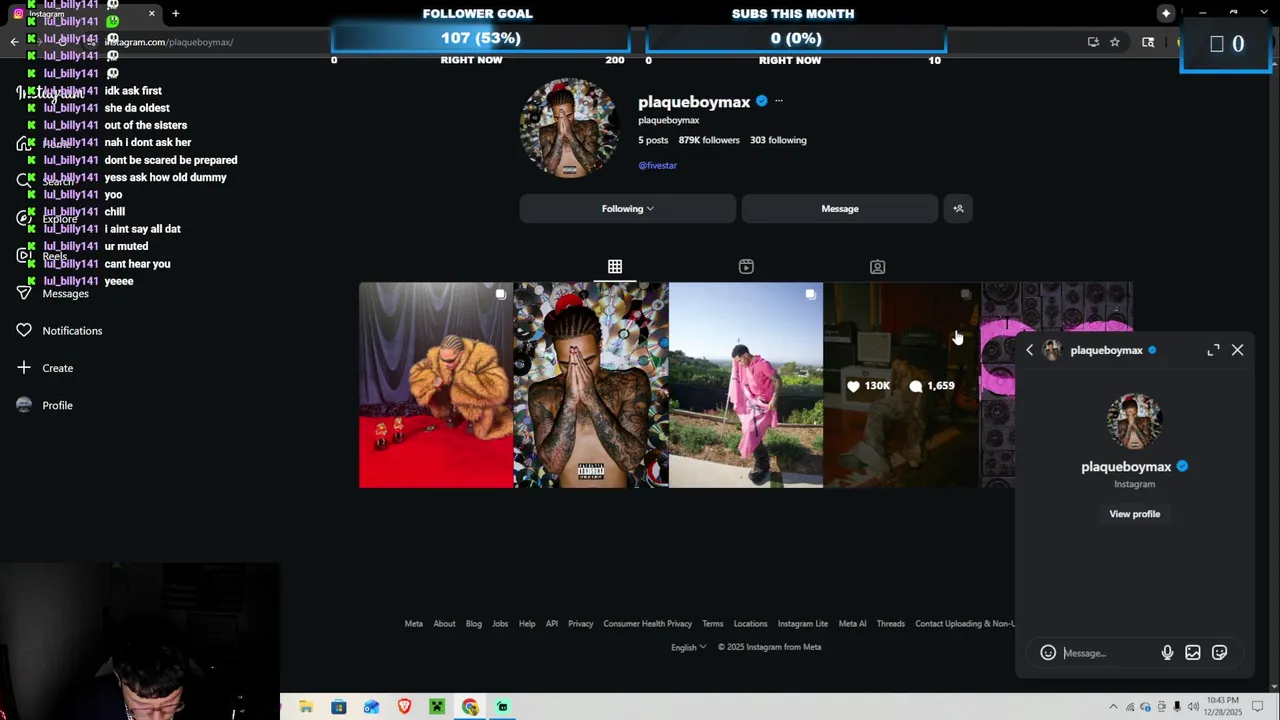Click View profile in chat popup
Image resolution: width=1280 pixels, height=720 pixels.
1134,514
